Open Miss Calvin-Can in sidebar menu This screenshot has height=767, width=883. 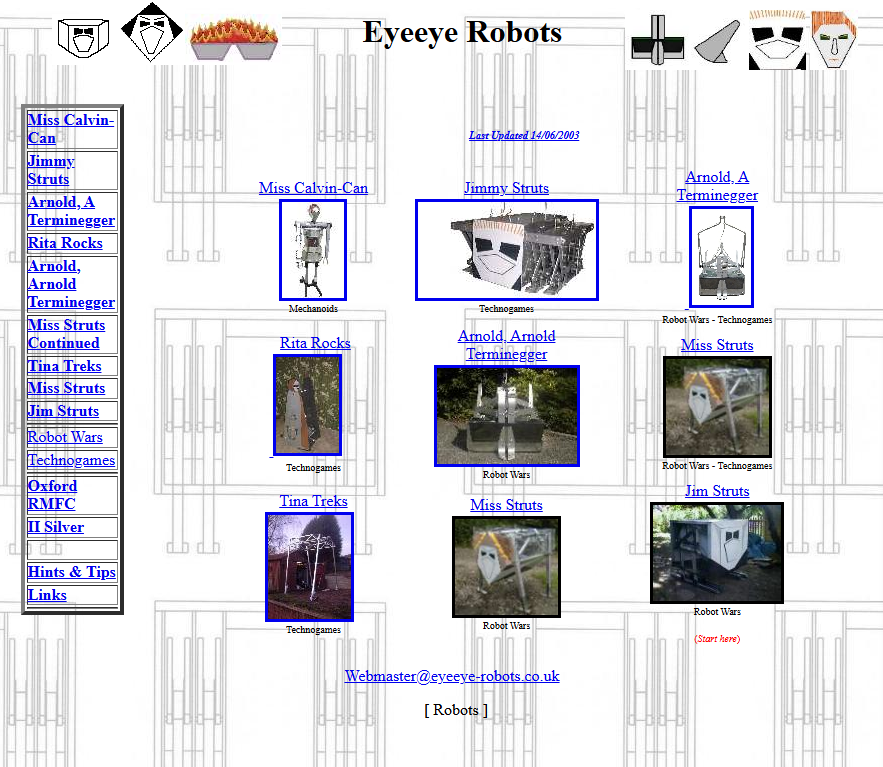[71, 129]
